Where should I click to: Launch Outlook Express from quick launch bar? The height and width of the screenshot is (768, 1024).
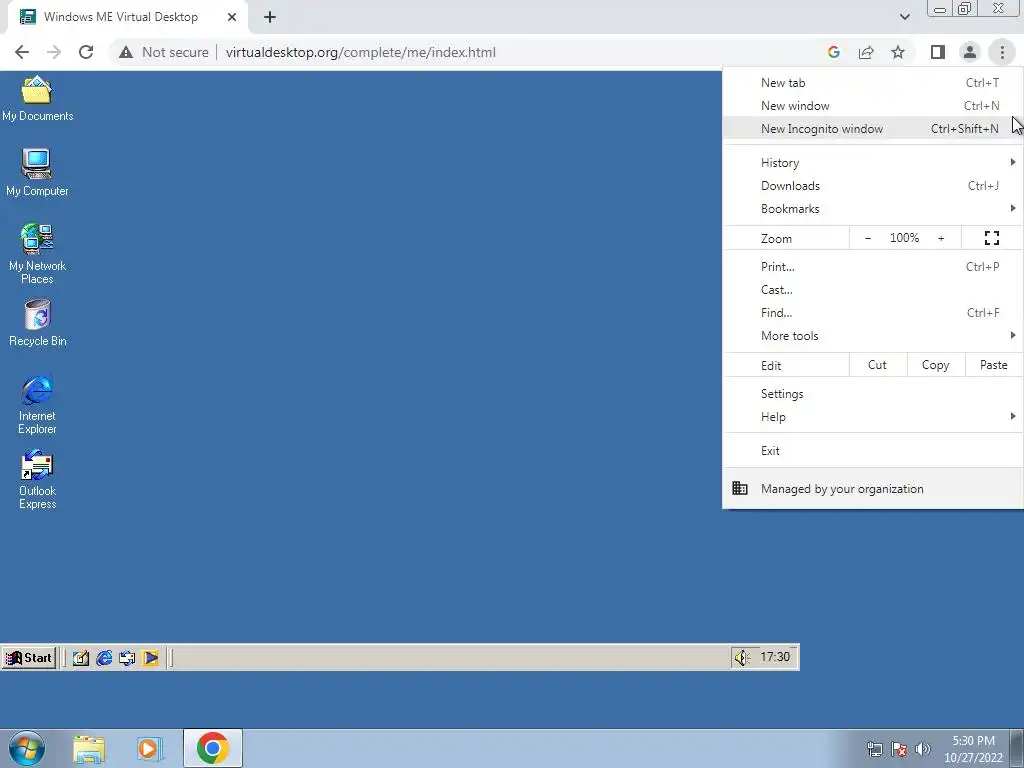pos(127,658)
